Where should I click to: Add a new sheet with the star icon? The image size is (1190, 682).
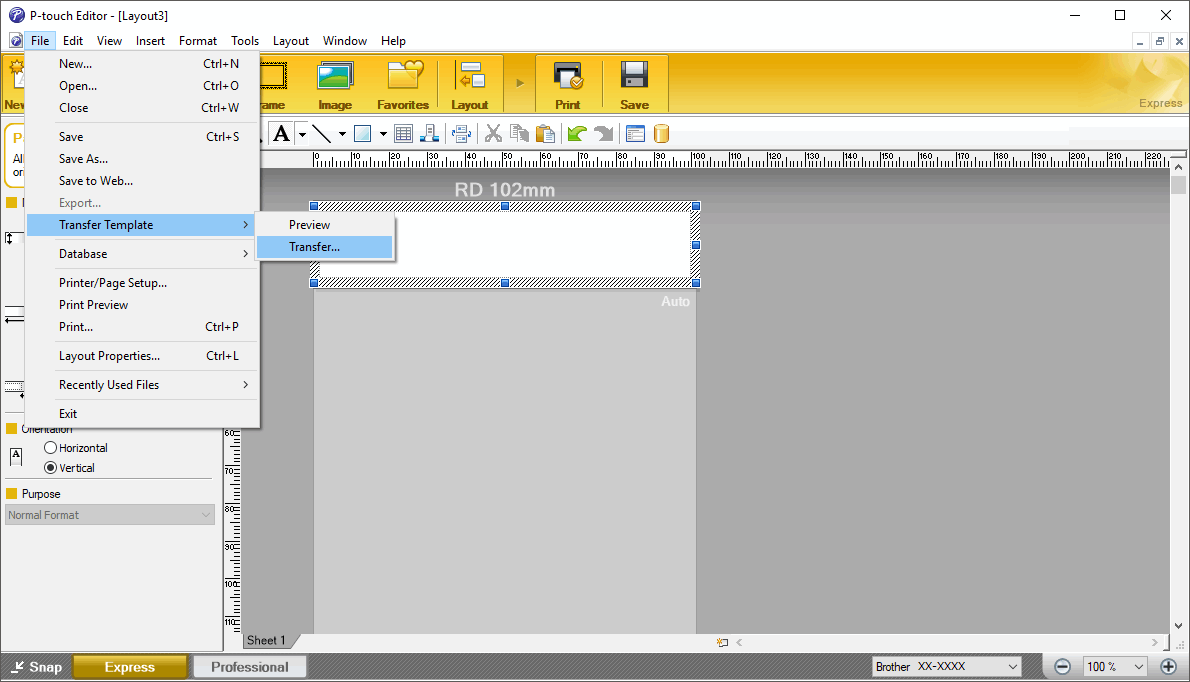click(722, 643)
